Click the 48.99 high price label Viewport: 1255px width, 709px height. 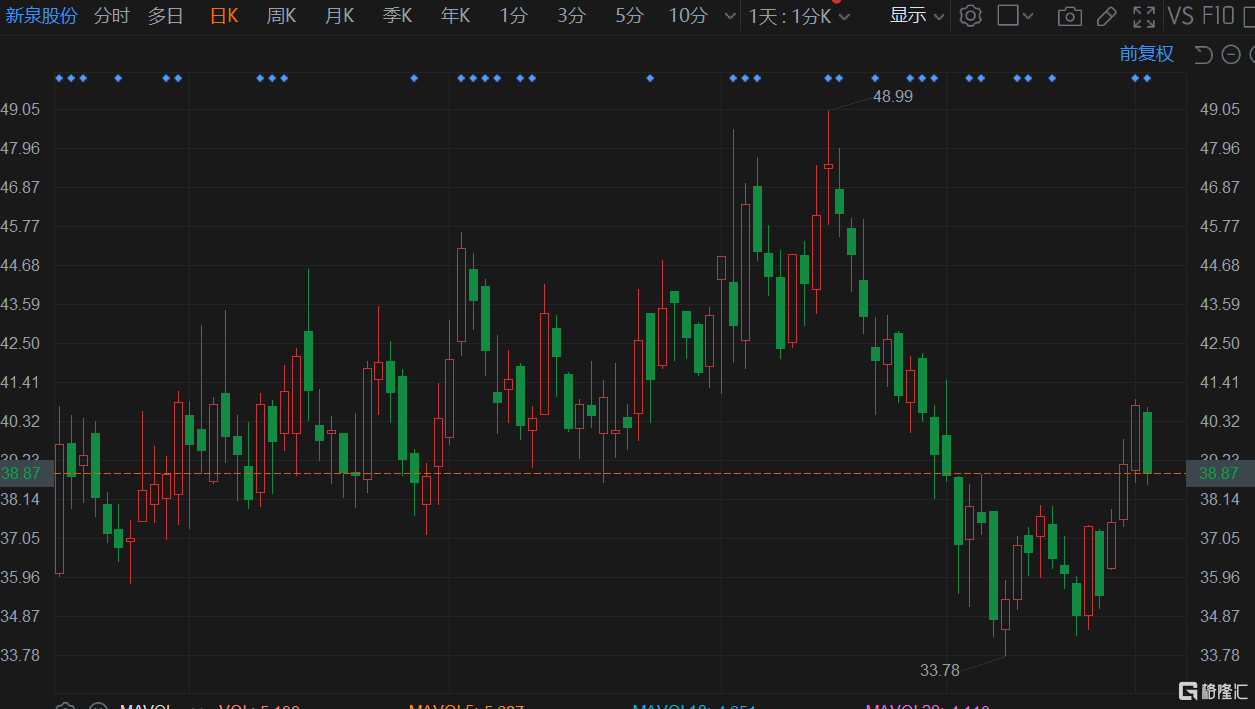892,96
